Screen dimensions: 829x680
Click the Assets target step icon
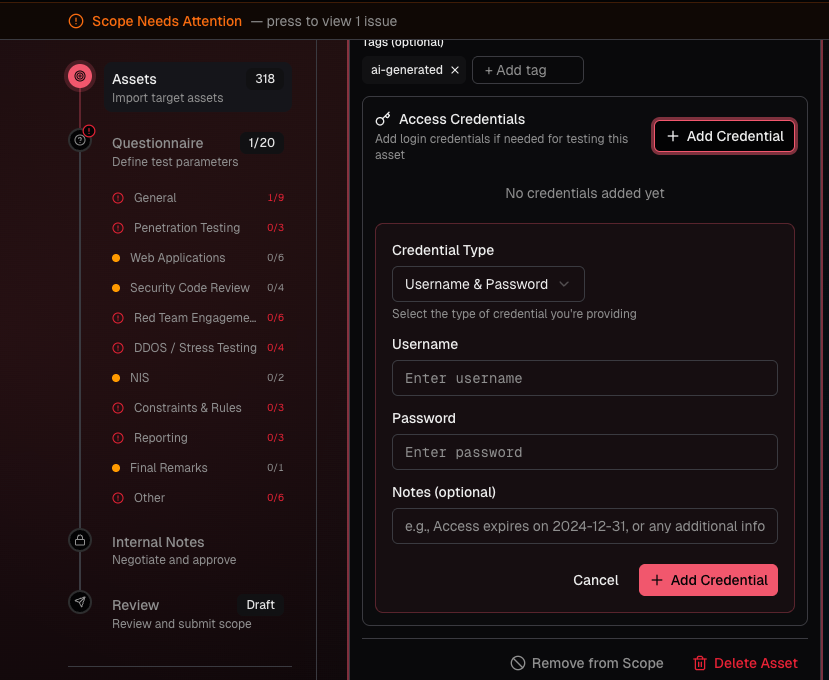[x=80, y=76]
